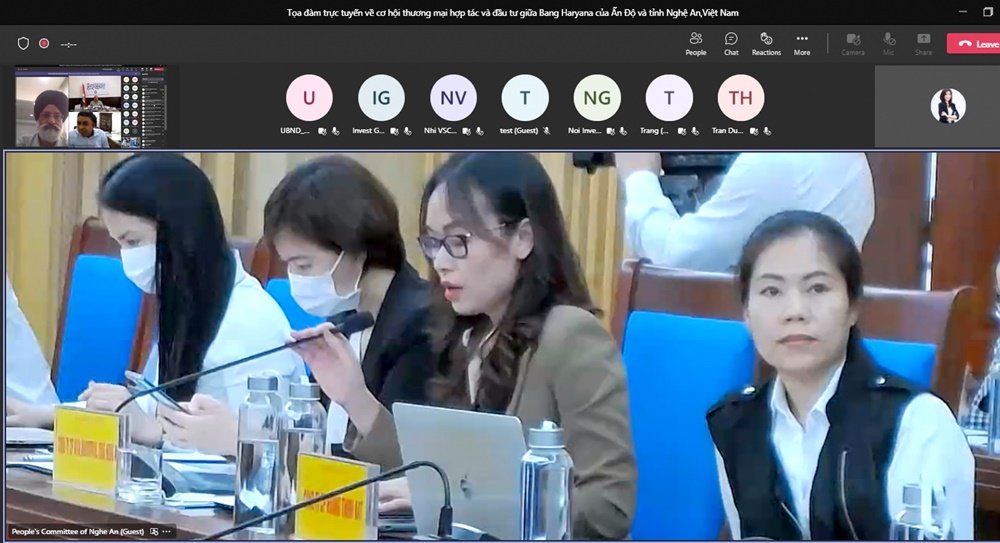Leave the meeting with the red button
The height and width of the screenshot is (543, 1000).
coord(974,44)
